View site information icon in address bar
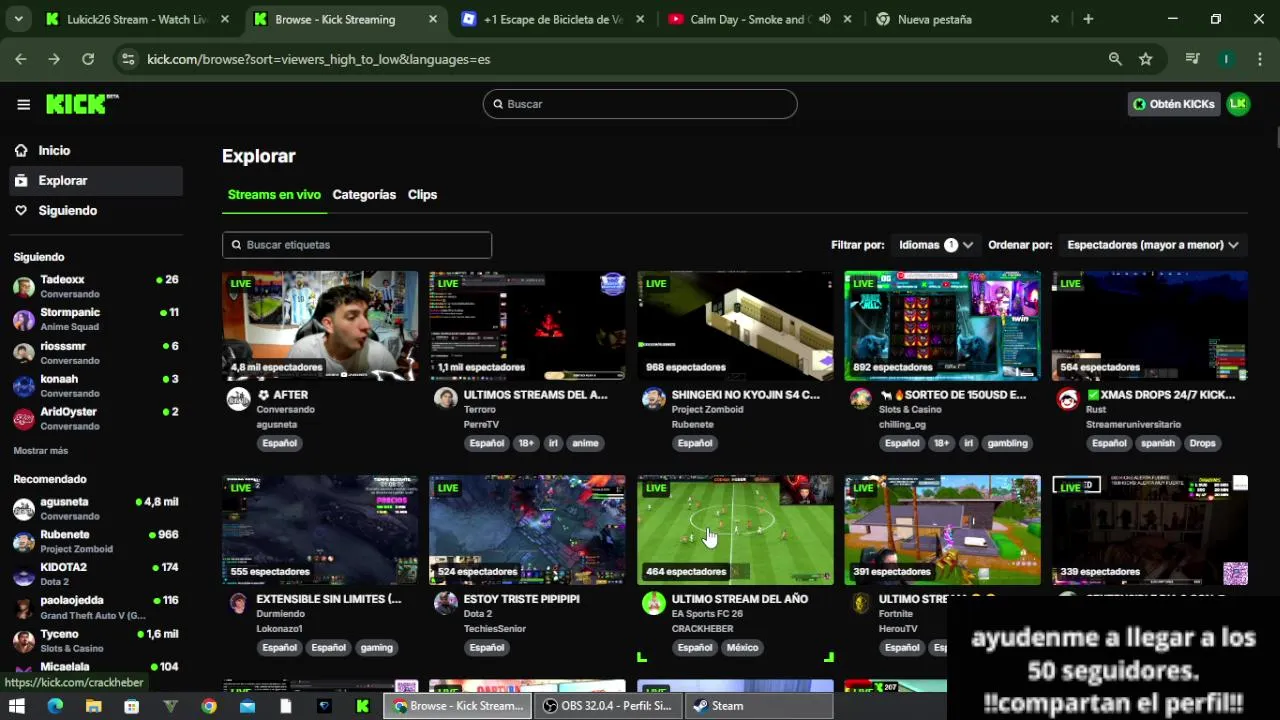The height and width of the screenshot is (720, 1280). 128,59
